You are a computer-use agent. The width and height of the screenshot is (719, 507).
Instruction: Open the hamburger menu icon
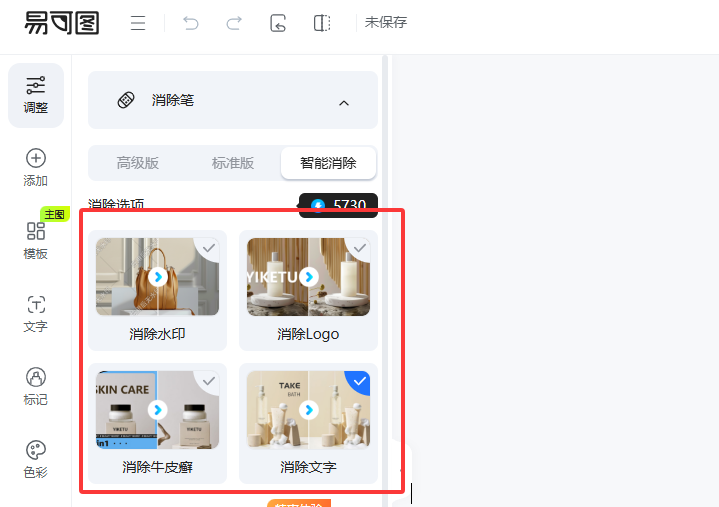(138, 23)
